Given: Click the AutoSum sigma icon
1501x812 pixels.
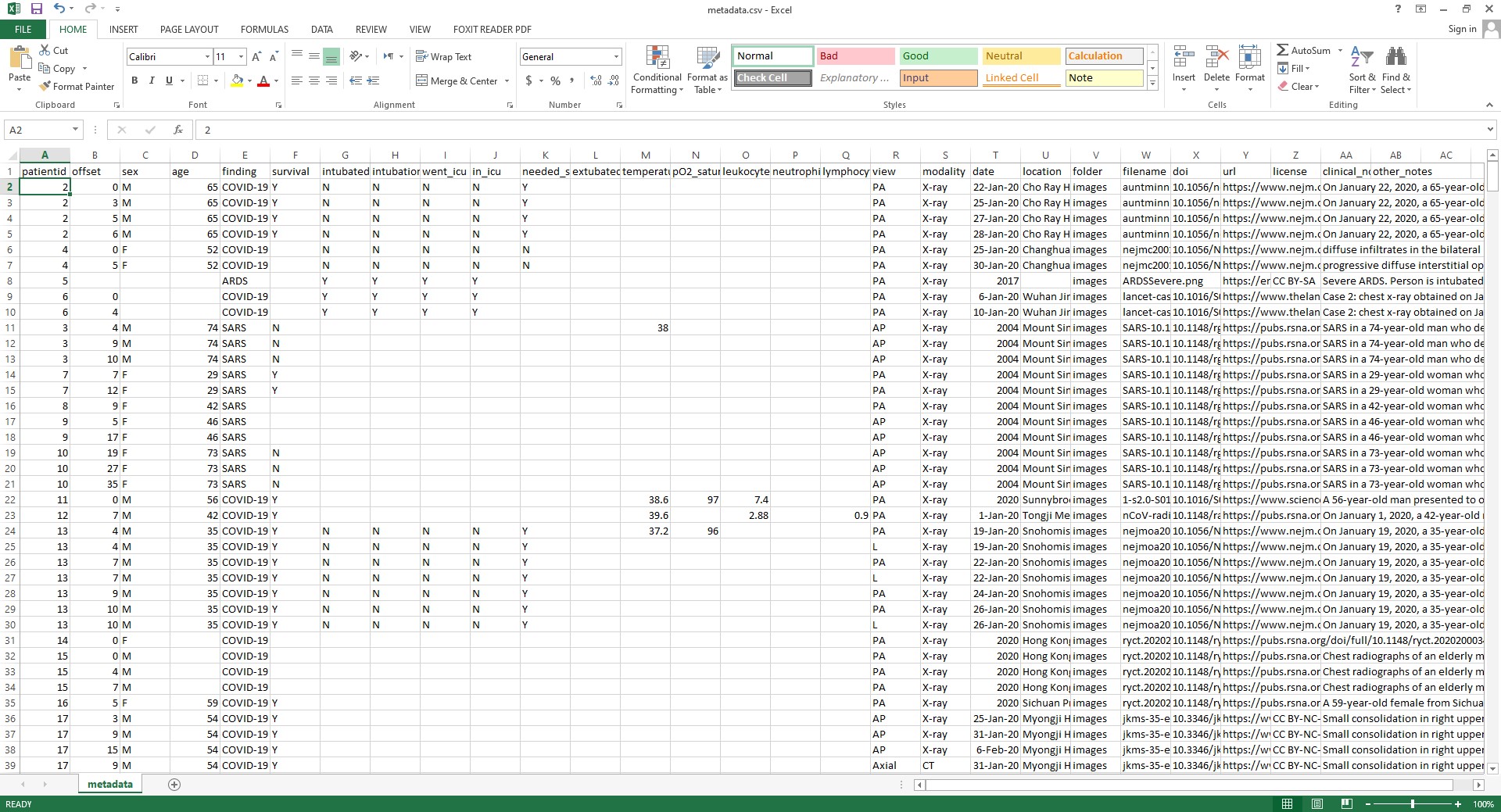Looking at the screenshot, I should [1283, 50].
